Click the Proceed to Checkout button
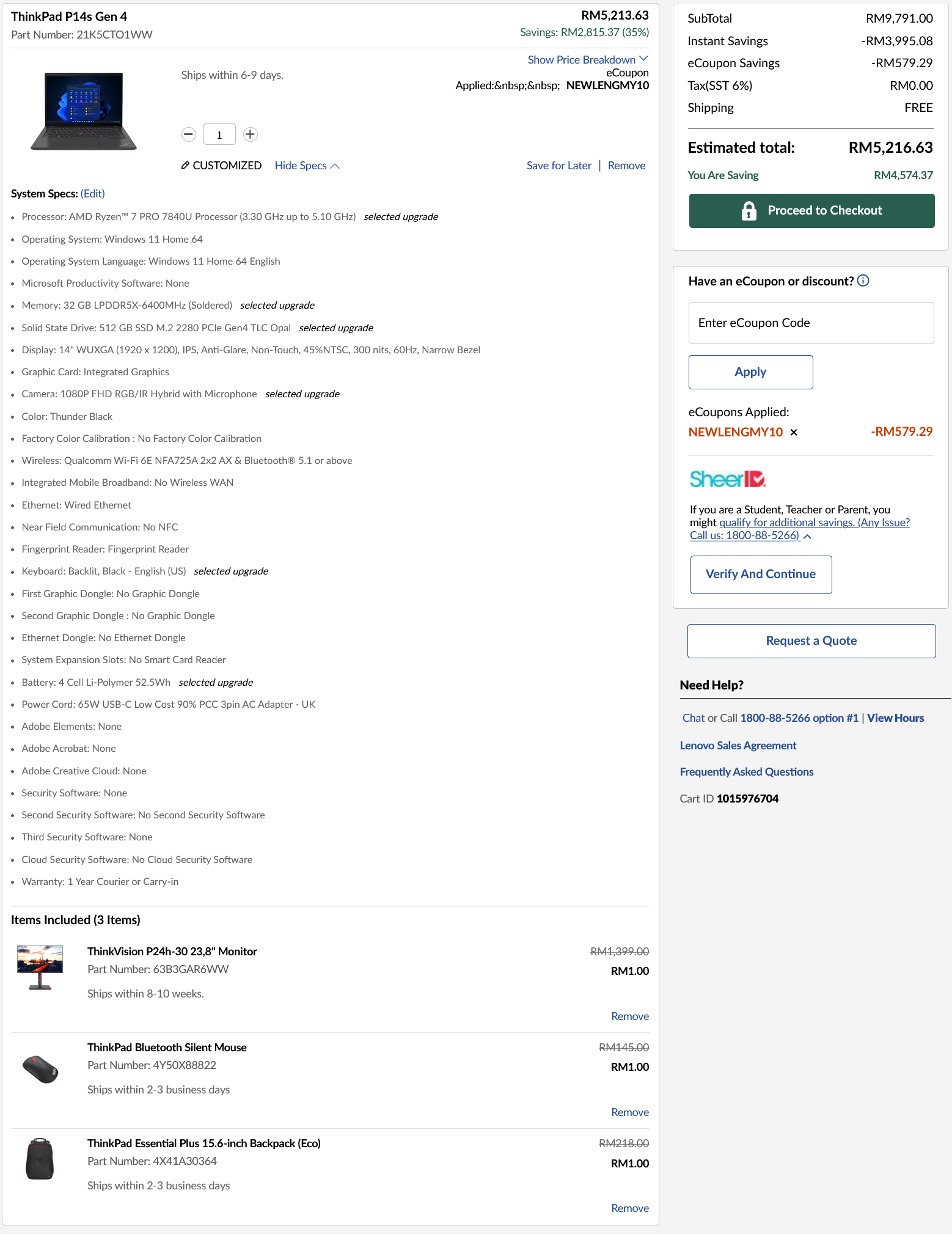Viewport: 952px width, 1234px height. (x=811, y=211)
